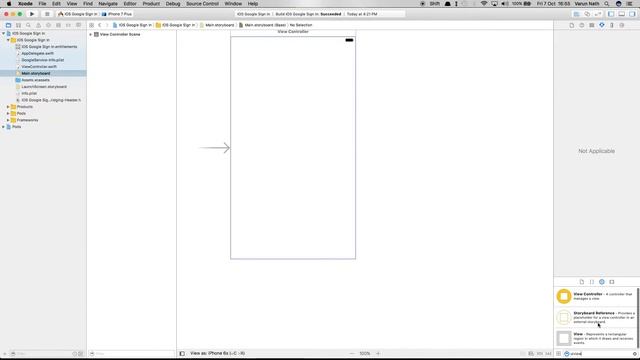Image resolution: width=640 pixels, height=360 pixels.
Task: Open the Test navigator tab
Action: click(x=48, y=25)
